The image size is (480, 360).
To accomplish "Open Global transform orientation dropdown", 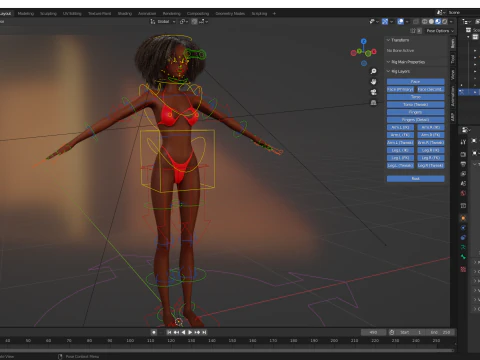I will pos(163,22).
